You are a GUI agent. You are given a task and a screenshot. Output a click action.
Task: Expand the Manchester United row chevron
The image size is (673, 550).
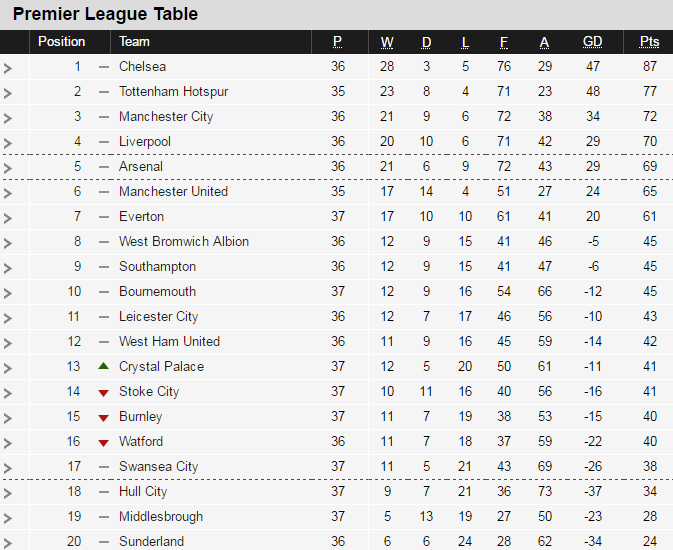click(x=8, y=193)
